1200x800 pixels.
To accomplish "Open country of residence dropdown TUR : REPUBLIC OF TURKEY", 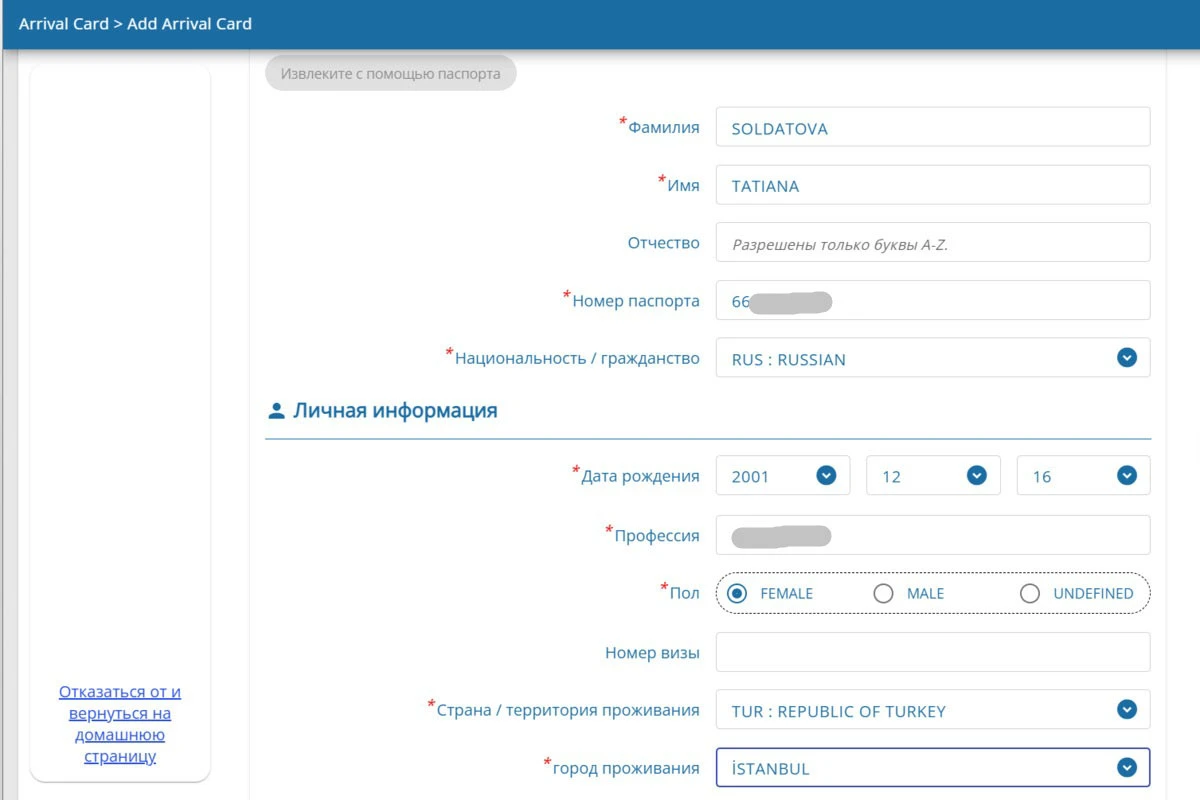I will coord(933,710).
